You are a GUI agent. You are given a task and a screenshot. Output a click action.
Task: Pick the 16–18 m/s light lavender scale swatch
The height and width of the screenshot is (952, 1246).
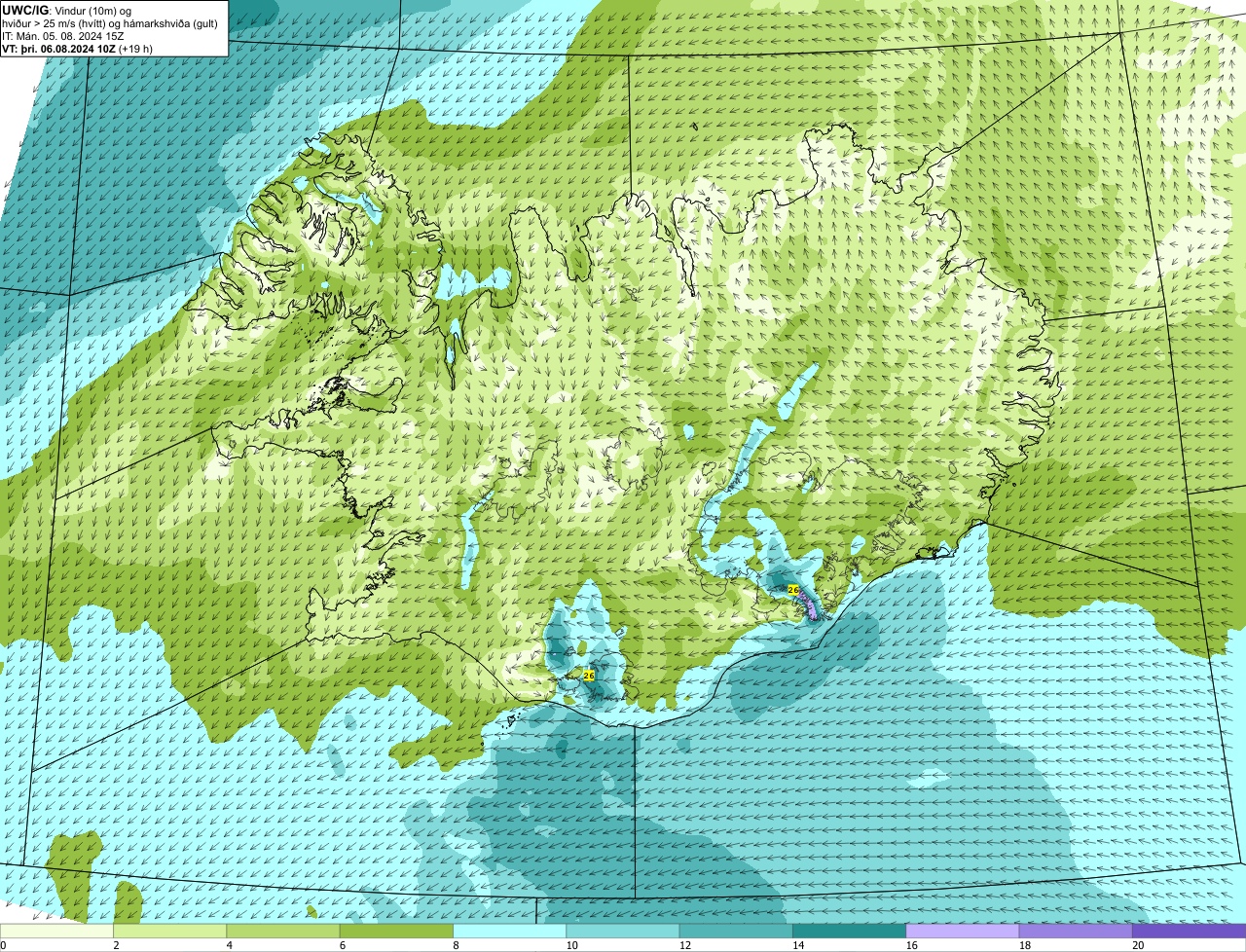pos(963,932)
